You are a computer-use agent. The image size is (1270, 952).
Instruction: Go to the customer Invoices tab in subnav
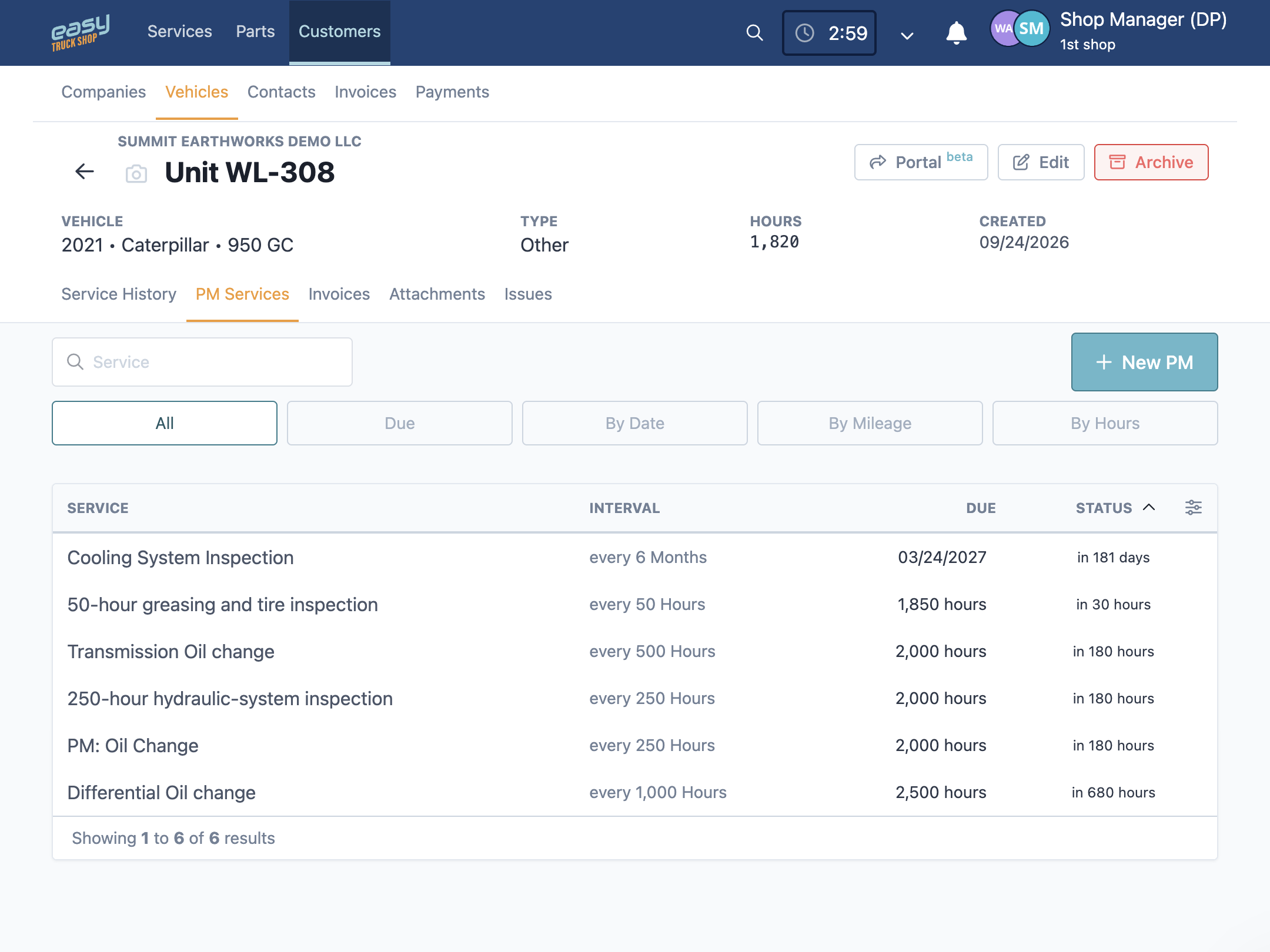pyautogui.click(x=365, y=92)
